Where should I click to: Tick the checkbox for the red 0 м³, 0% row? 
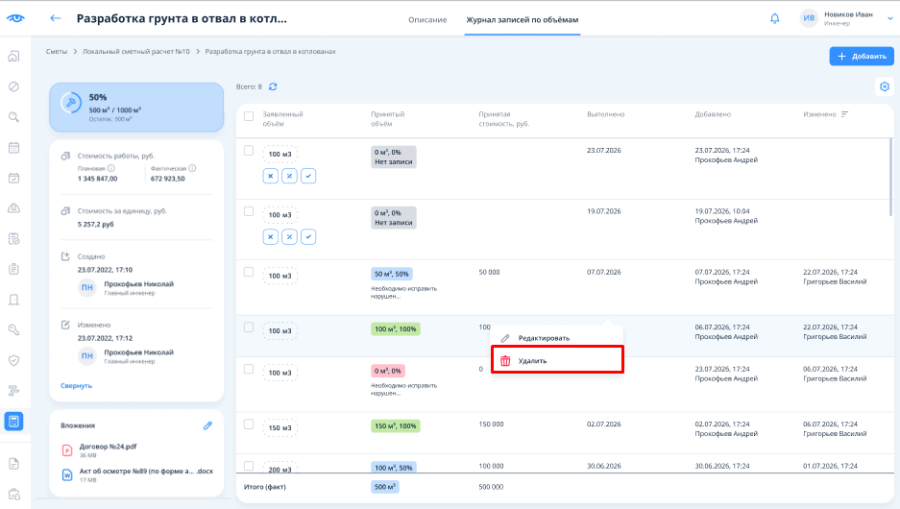[x=249, y=369]
